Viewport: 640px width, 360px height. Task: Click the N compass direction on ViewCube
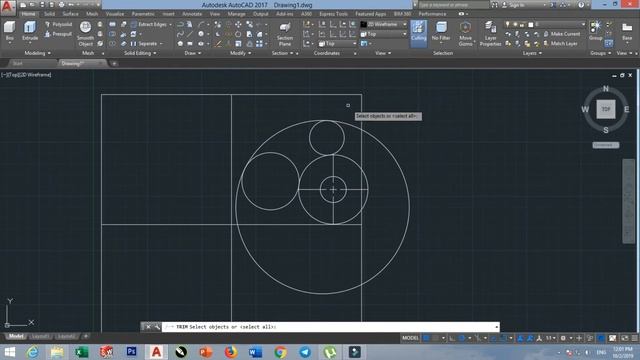(x=606, y=89)
